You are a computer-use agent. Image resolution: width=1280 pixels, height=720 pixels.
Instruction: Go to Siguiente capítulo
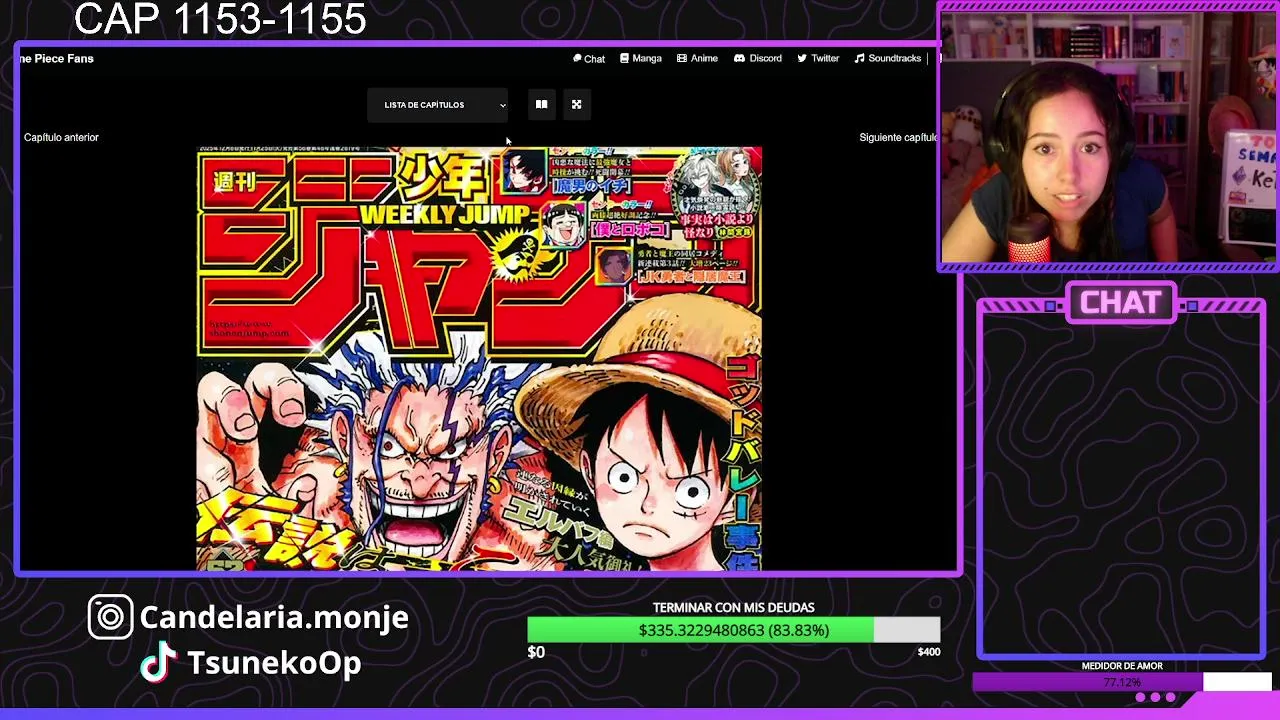click(x=898, y=137)
